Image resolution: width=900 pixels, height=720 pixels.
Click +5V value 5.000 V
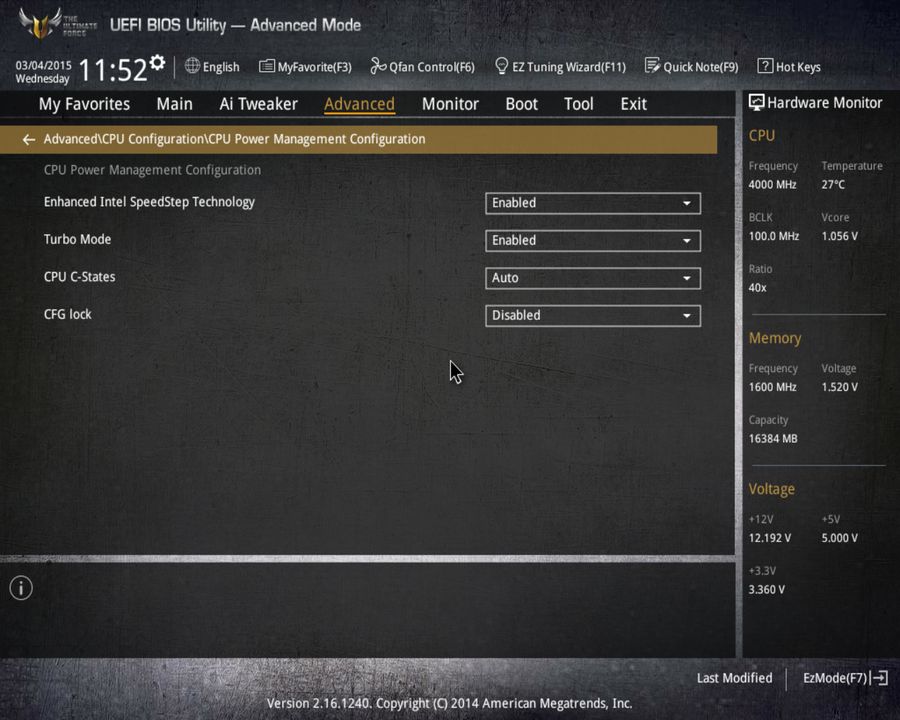click(840, 538)
